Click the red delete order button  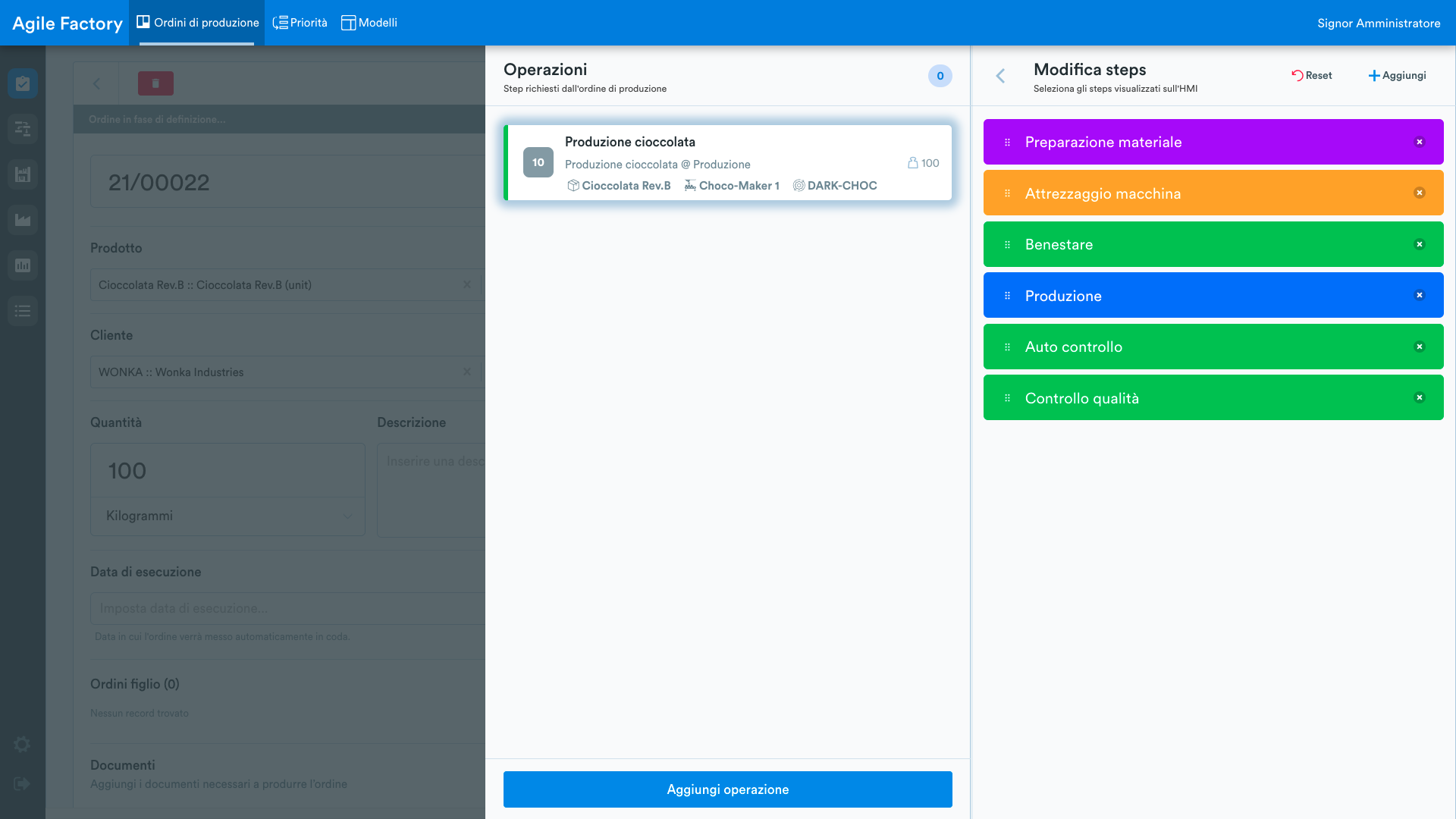155,83
